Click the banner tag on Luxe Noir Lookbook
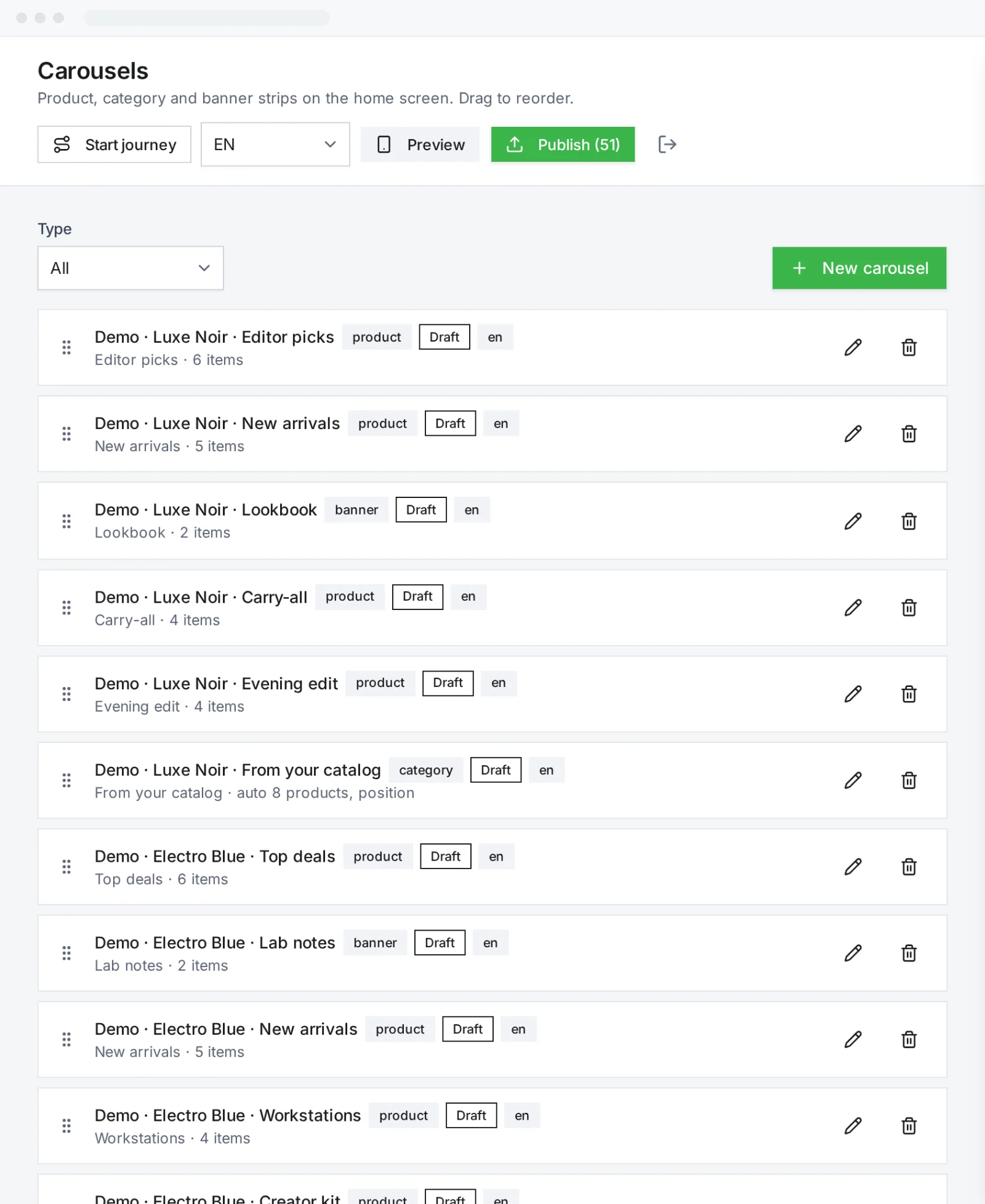This screenshot has width=985, height=1204. [x=356, y=510]
